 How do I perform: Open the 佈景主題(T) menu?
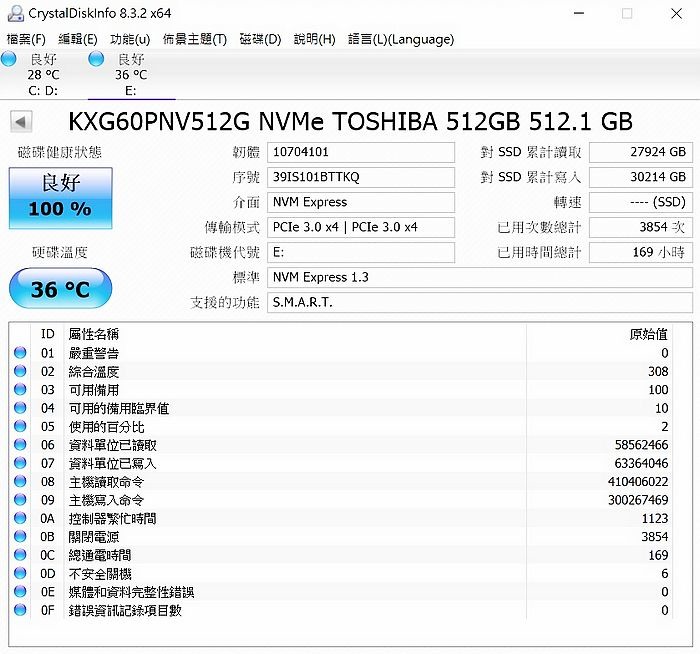coord(195,39)
